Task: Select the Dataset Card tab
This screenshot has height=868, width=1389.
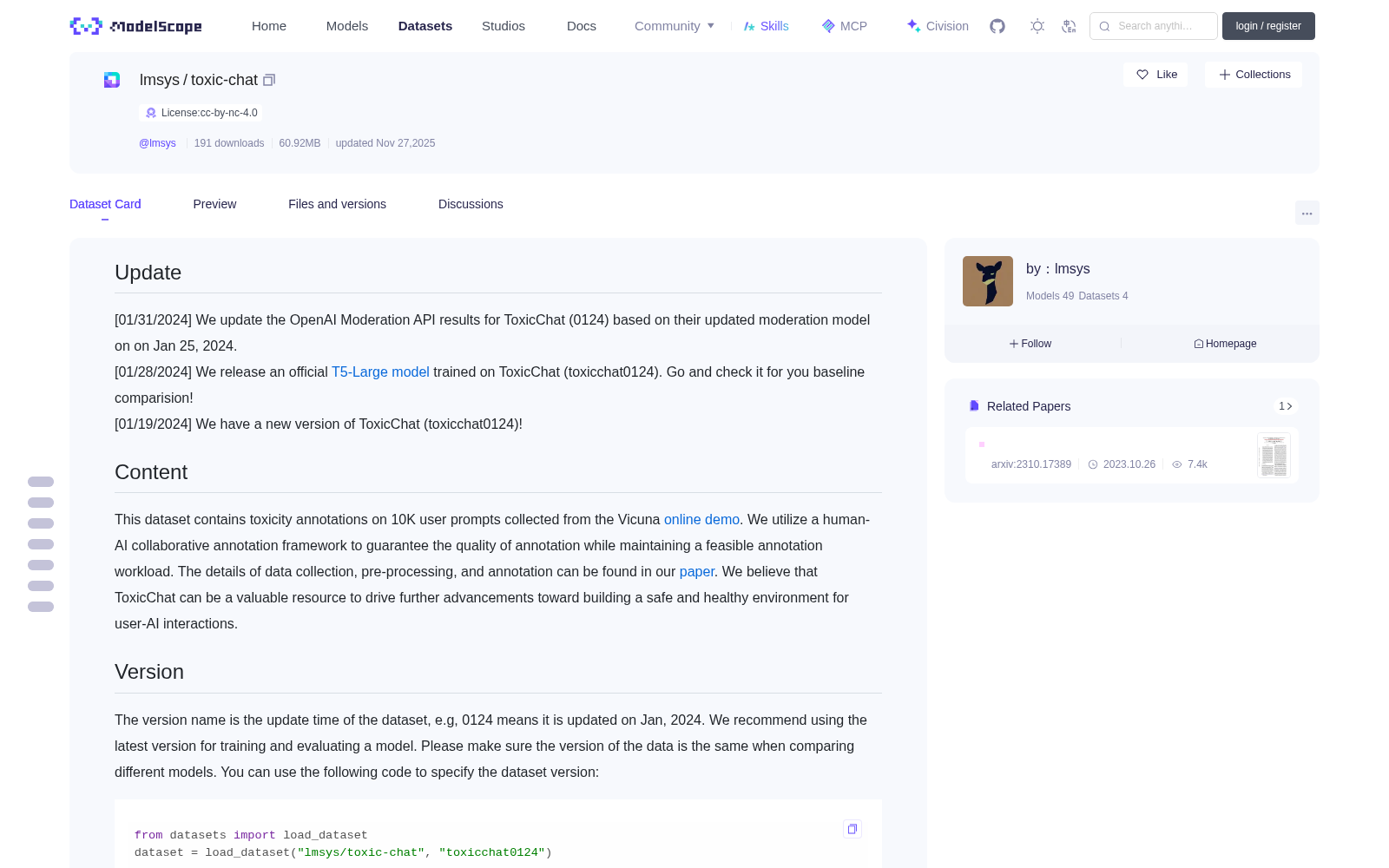Action: click(105, 204)
